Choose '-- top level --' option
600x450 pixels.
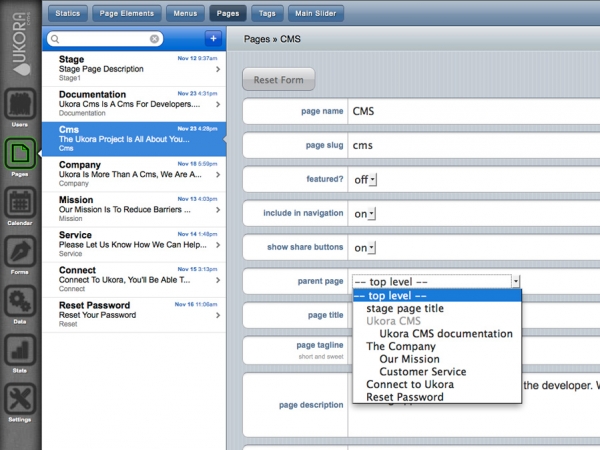coord(437,295)
